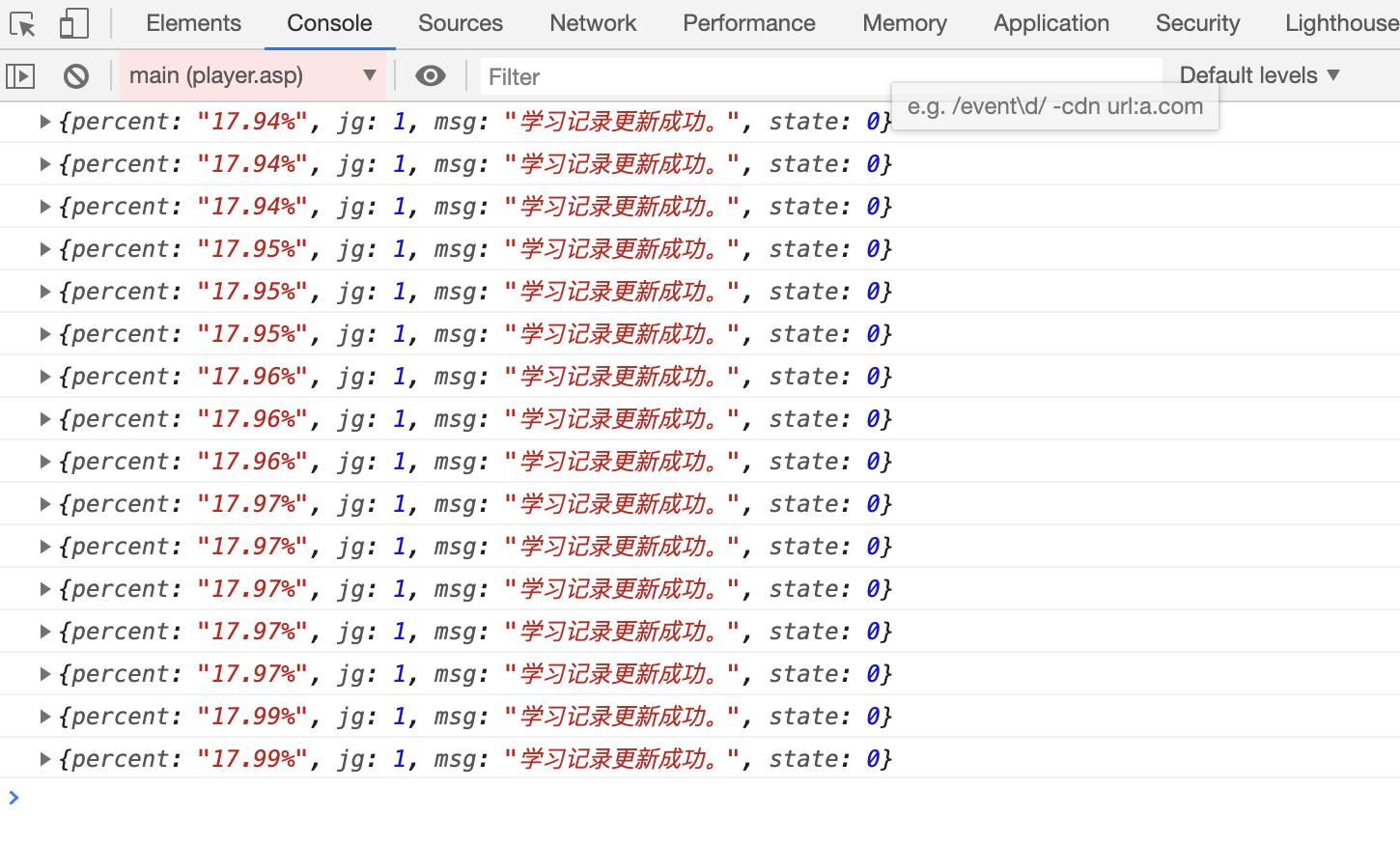Open the main (player.asp) context dropdown
This screenshot has width=1400, height=846.
[x=253, y=75]
